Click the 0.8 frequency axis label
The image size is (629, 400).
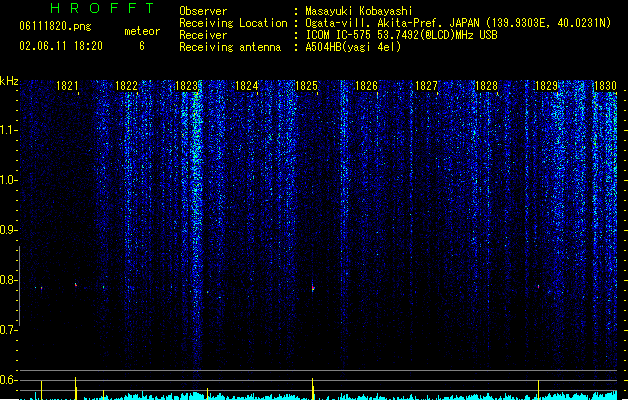click(x=8, y=280)
